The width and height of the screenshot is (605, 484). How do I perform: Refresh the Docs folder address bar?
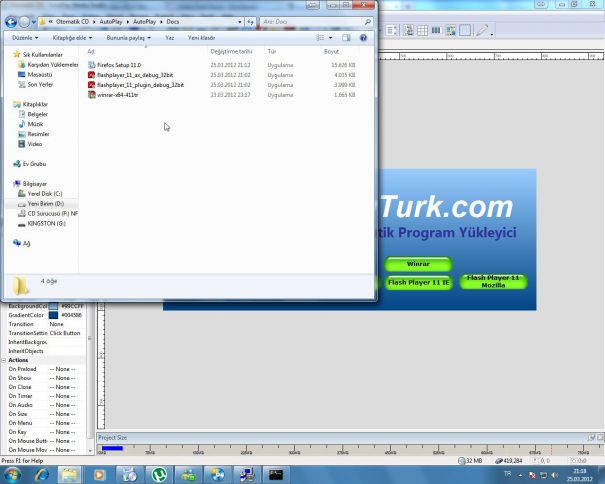coord(251,22)
